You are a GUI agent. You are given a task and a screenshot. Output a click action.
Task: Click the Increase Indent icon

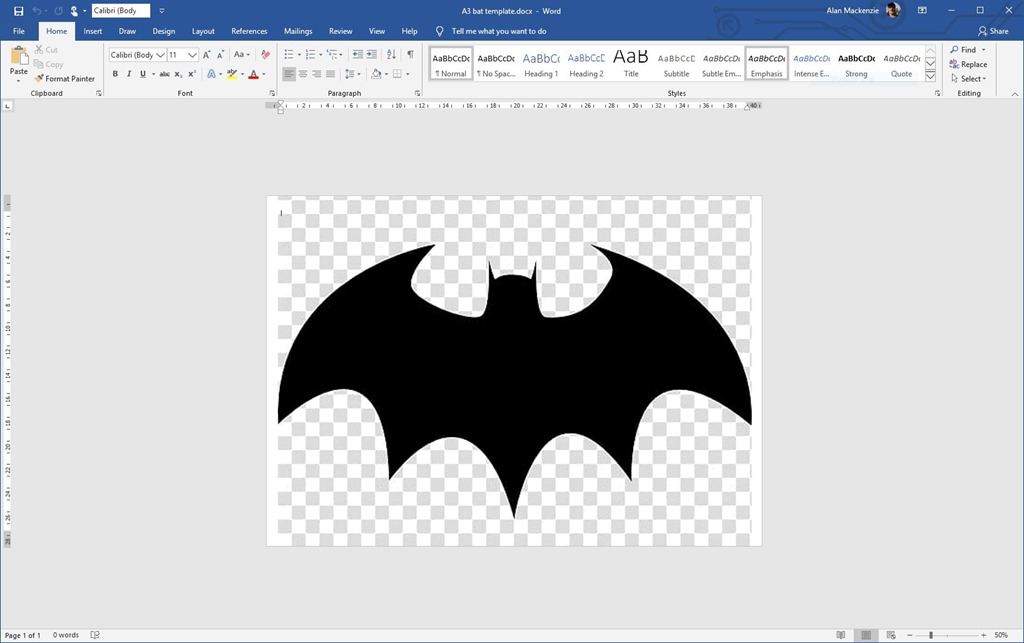372,55
